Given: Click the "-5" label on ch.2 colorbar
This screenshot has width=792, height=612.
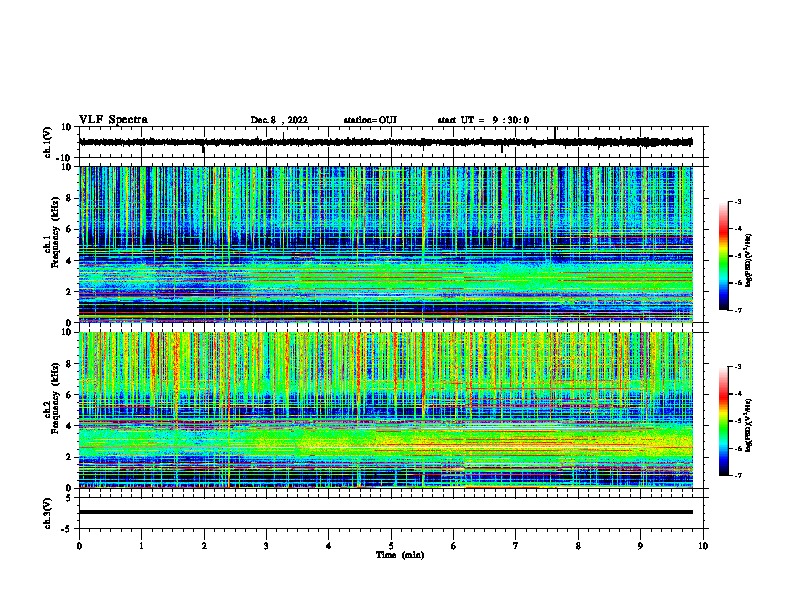Looking at the screenshot, I should (x=737, y=421).
